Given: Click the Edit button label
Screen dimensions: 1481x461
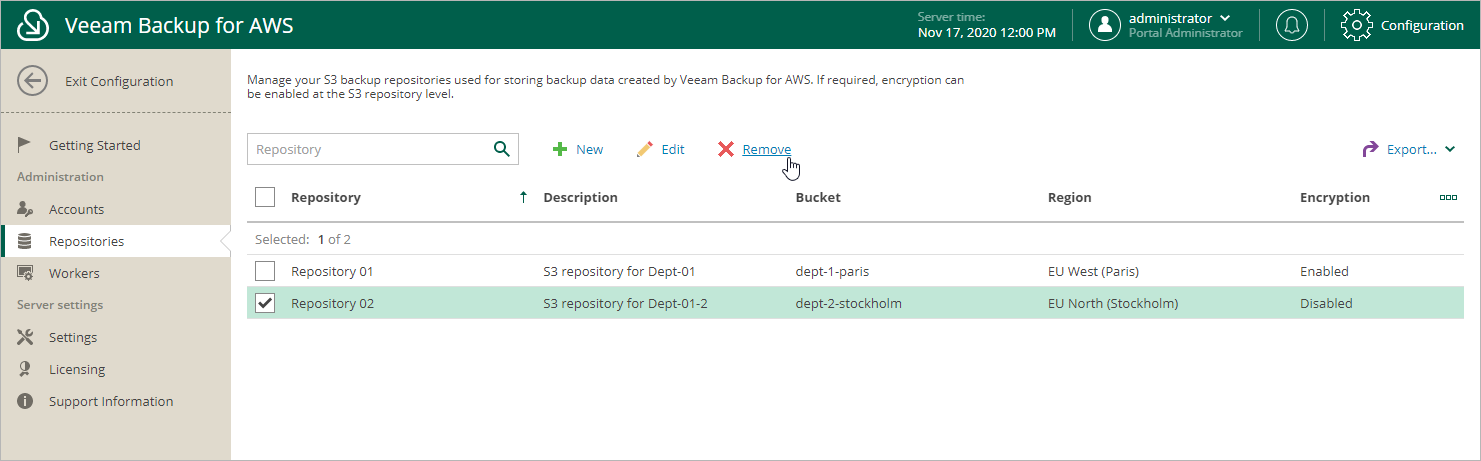Looking at the screenshot, I should coord(673,149).
